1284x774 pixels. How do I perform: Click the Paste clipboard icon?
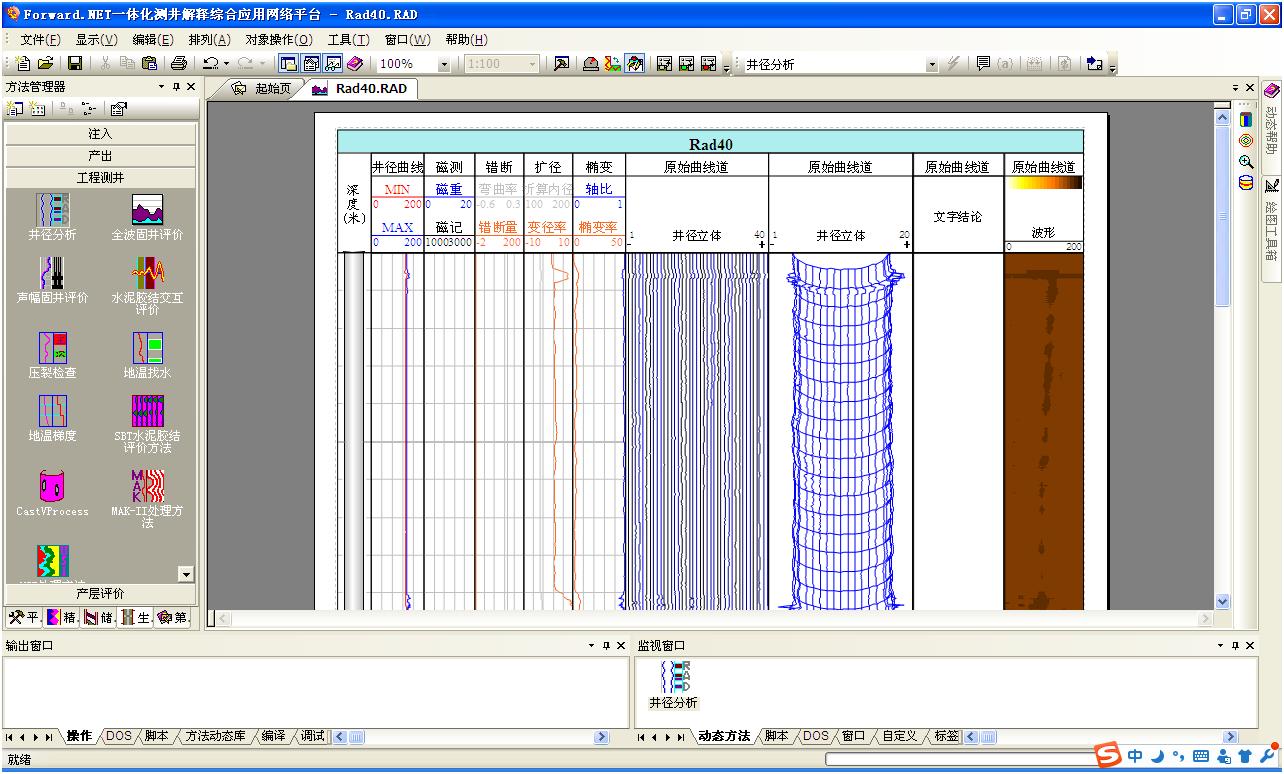[149, 64]
